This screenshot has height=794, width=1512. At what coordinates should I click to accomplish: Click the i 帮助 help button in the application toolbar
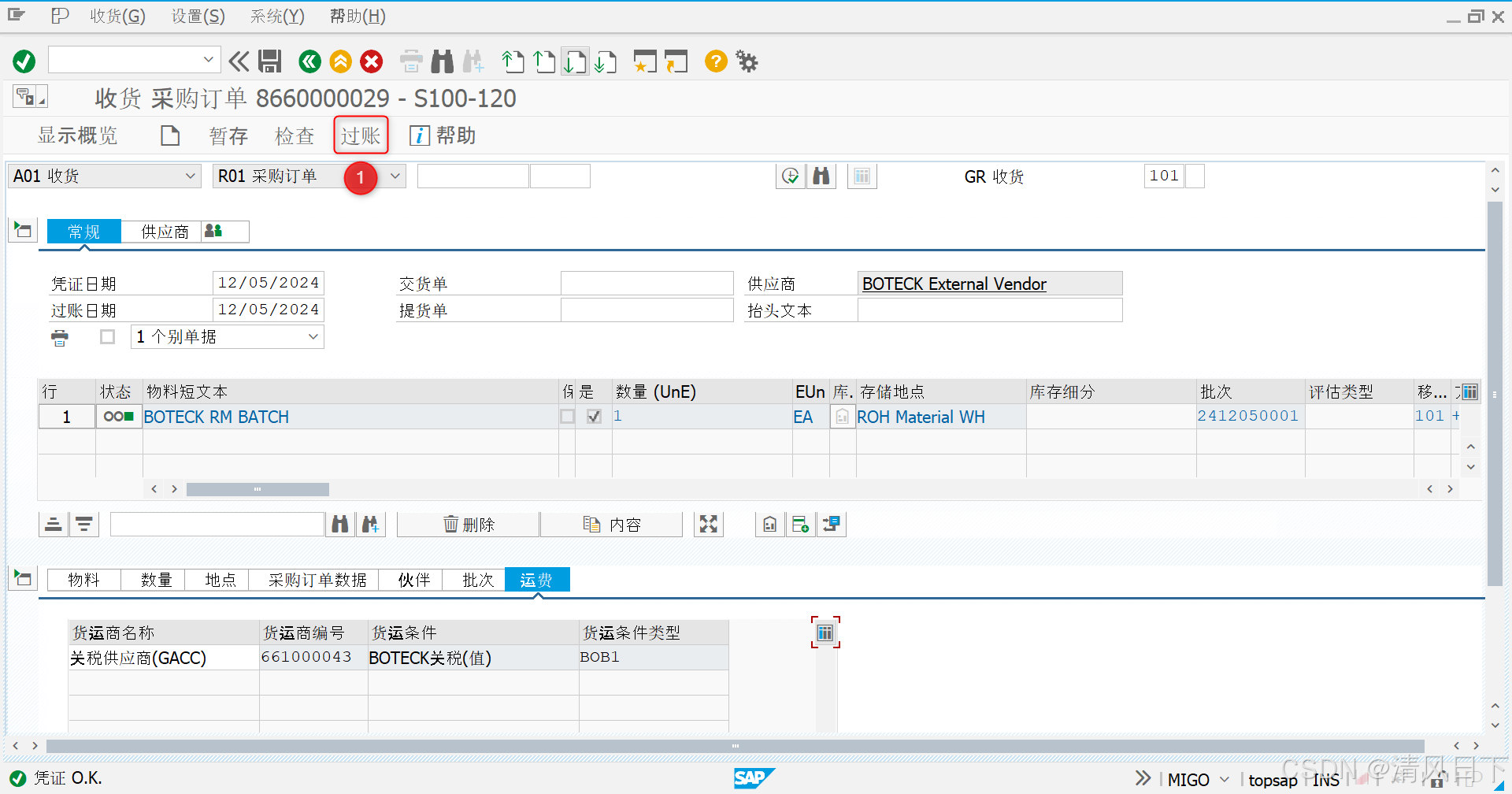point(443,135)
